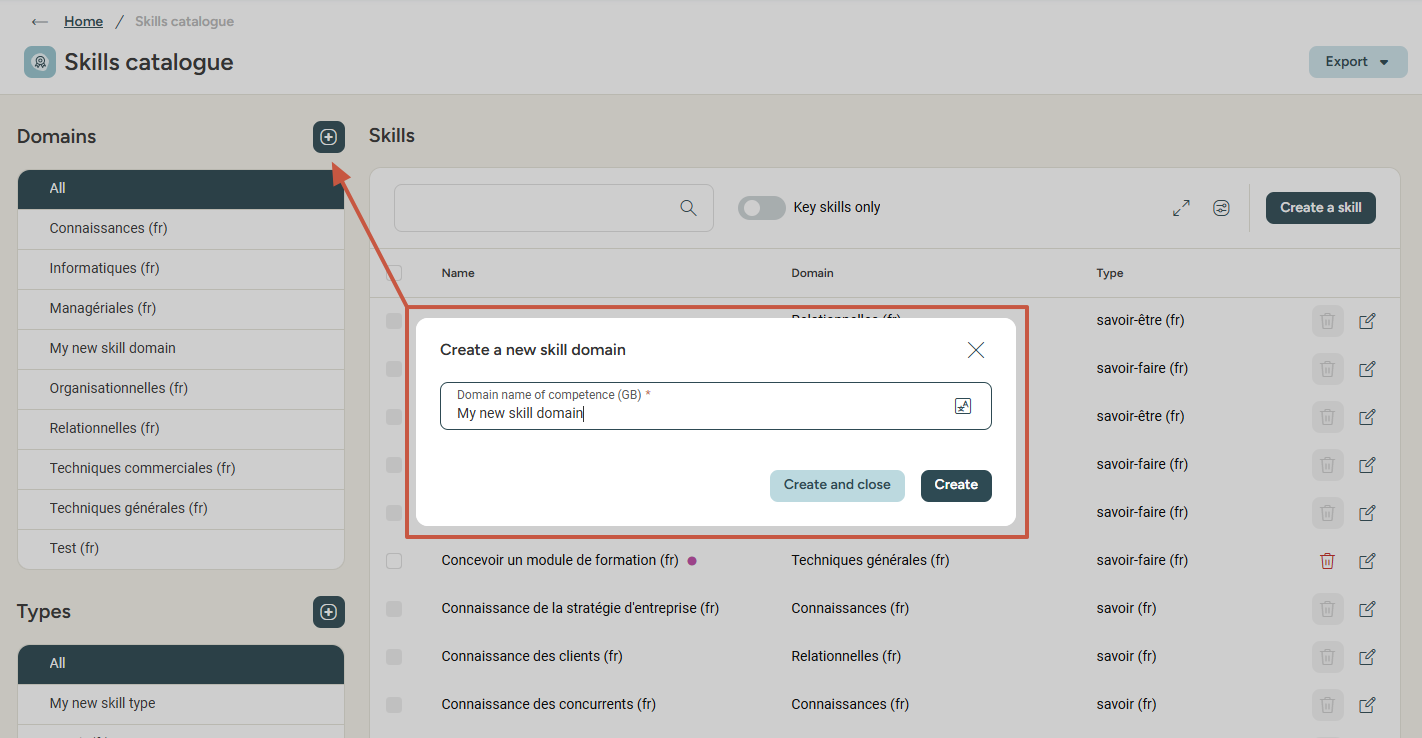Open the Export dropdown

coord(1357,62)
